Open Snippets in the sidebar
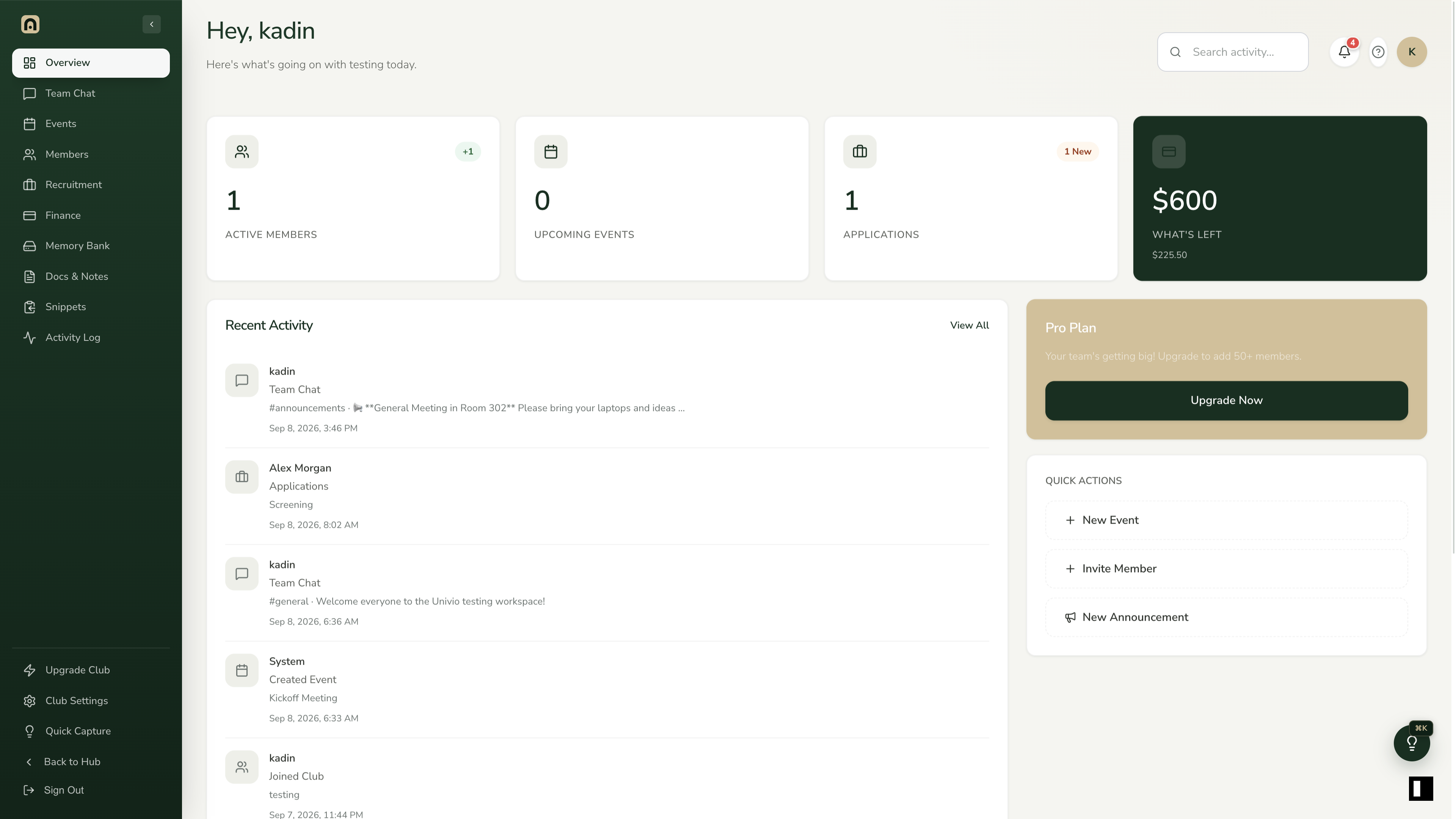 pyautogui.click(x=91, y=307)
